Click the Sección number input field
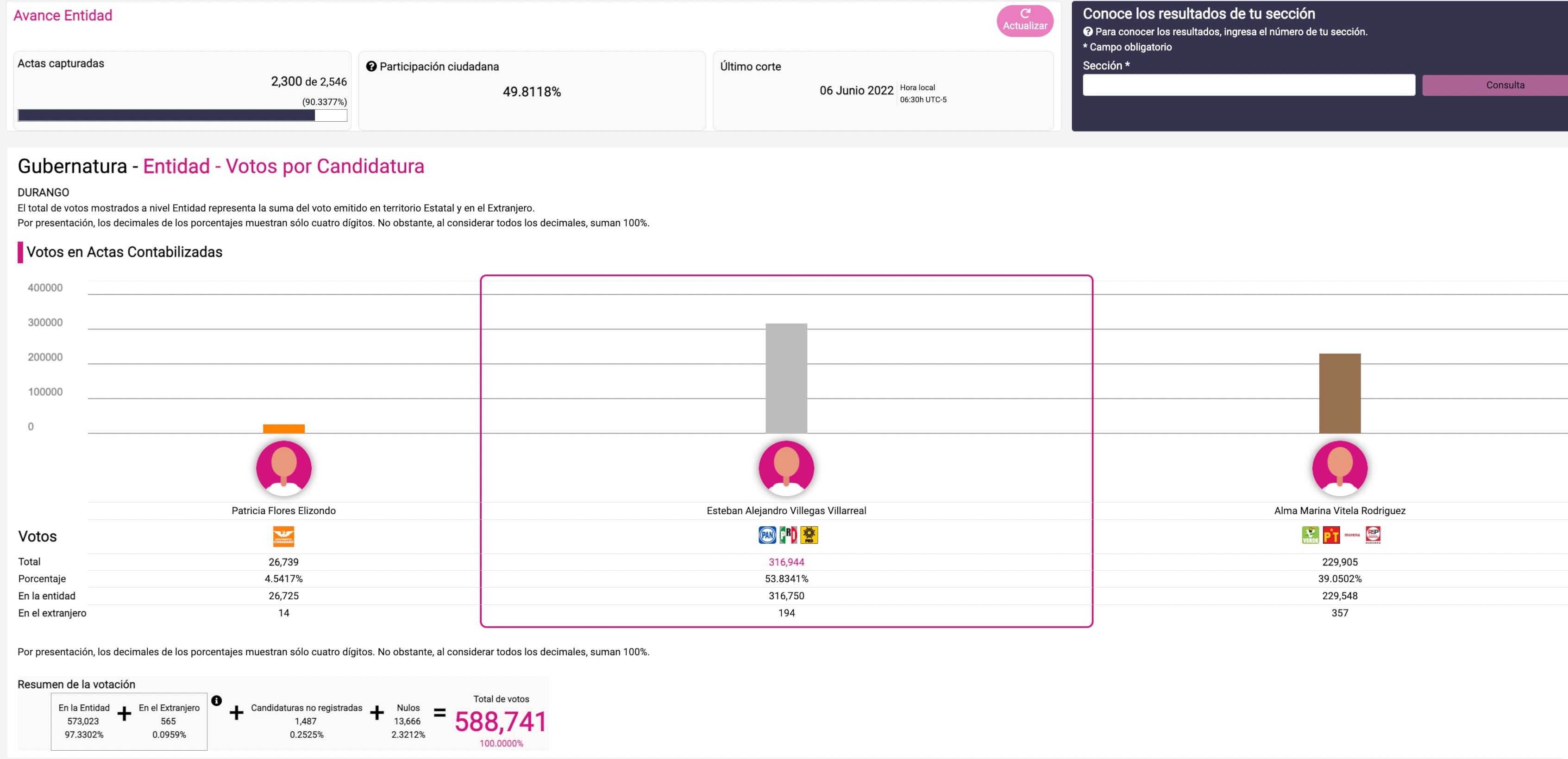The image size is (1568, 759). 1248,85
